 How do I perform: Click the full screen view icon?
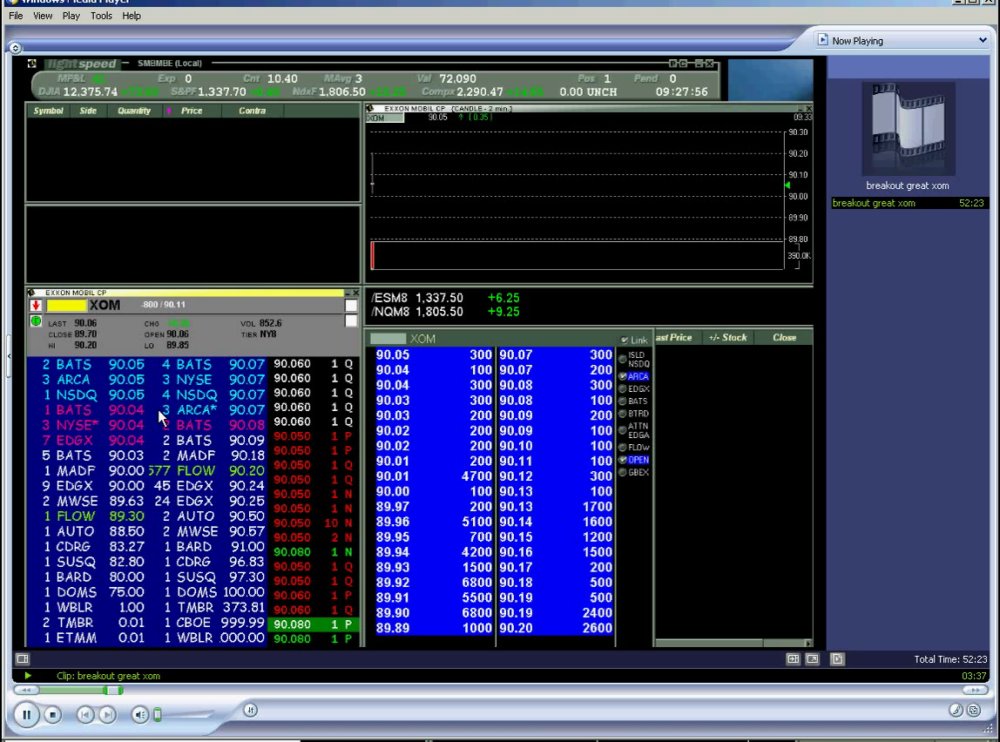tap(812, 658)
